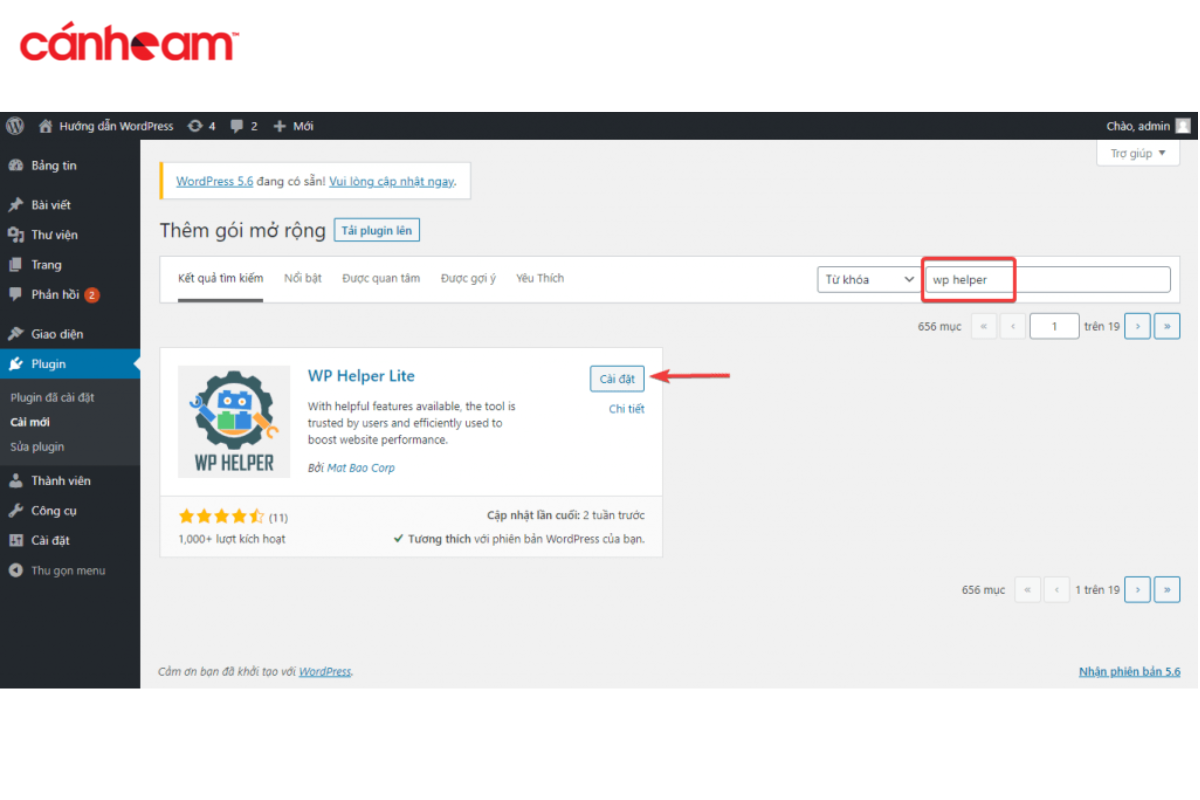Expand the Trợ giúp help dropdown
The height and width of the screenshot is (800, 1200).
click(x=1138, y=153)
